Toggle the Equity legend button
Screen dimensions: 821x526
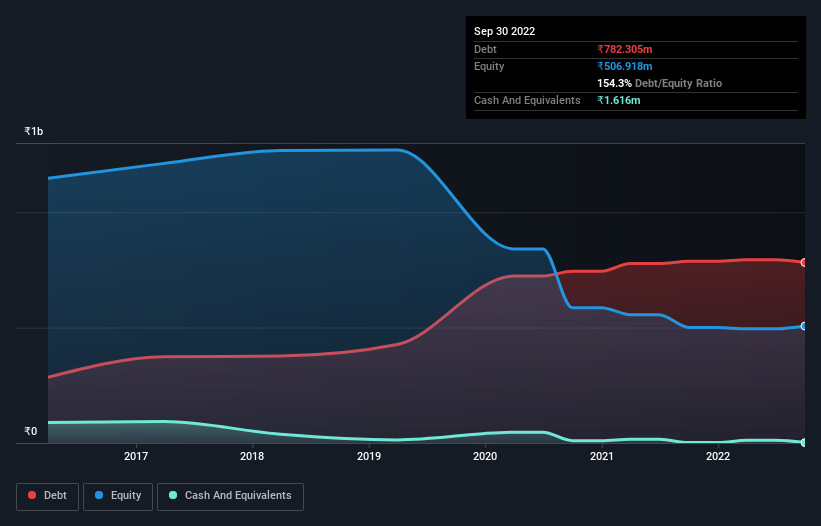(x=118, y=496)
